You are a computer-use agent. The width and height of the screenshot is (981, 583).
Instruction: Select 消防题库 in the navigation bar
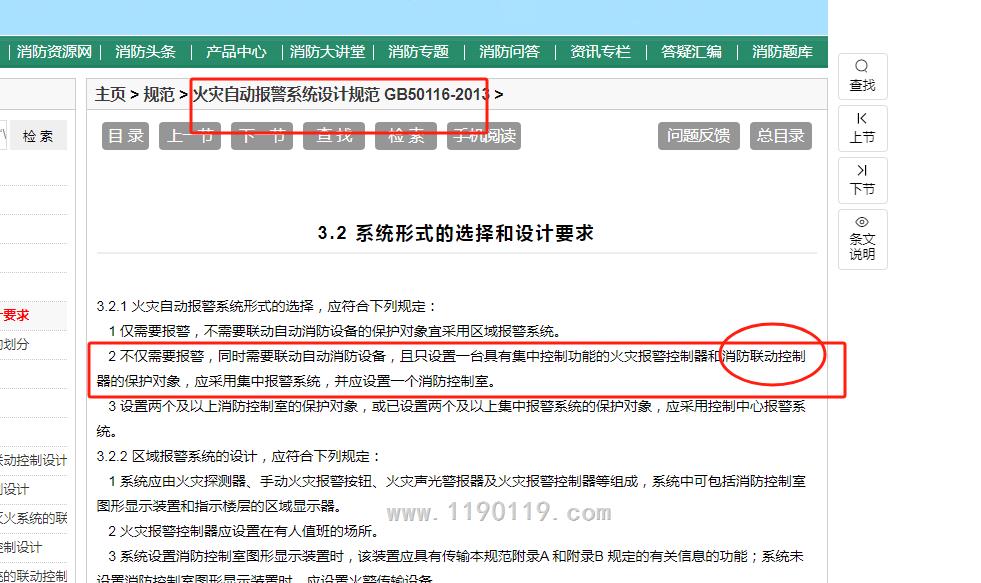click(x=782, y=52)
